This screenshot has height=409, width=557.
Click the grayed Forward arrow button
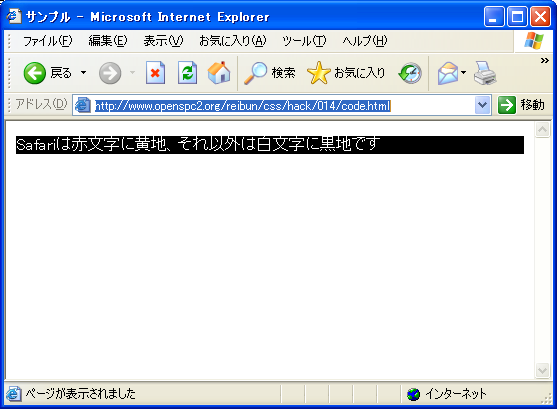110,73
